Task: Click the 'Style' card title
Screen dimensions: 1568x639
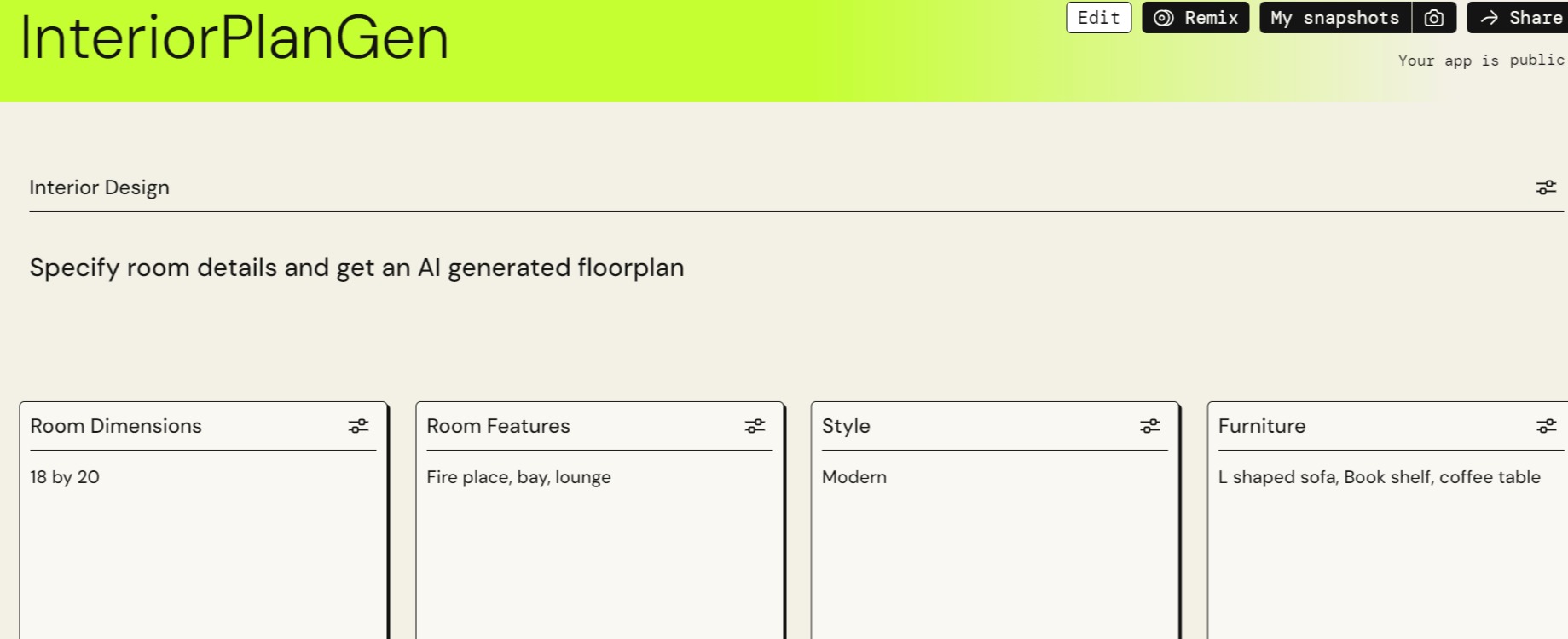Action: [x=846, y=426]
